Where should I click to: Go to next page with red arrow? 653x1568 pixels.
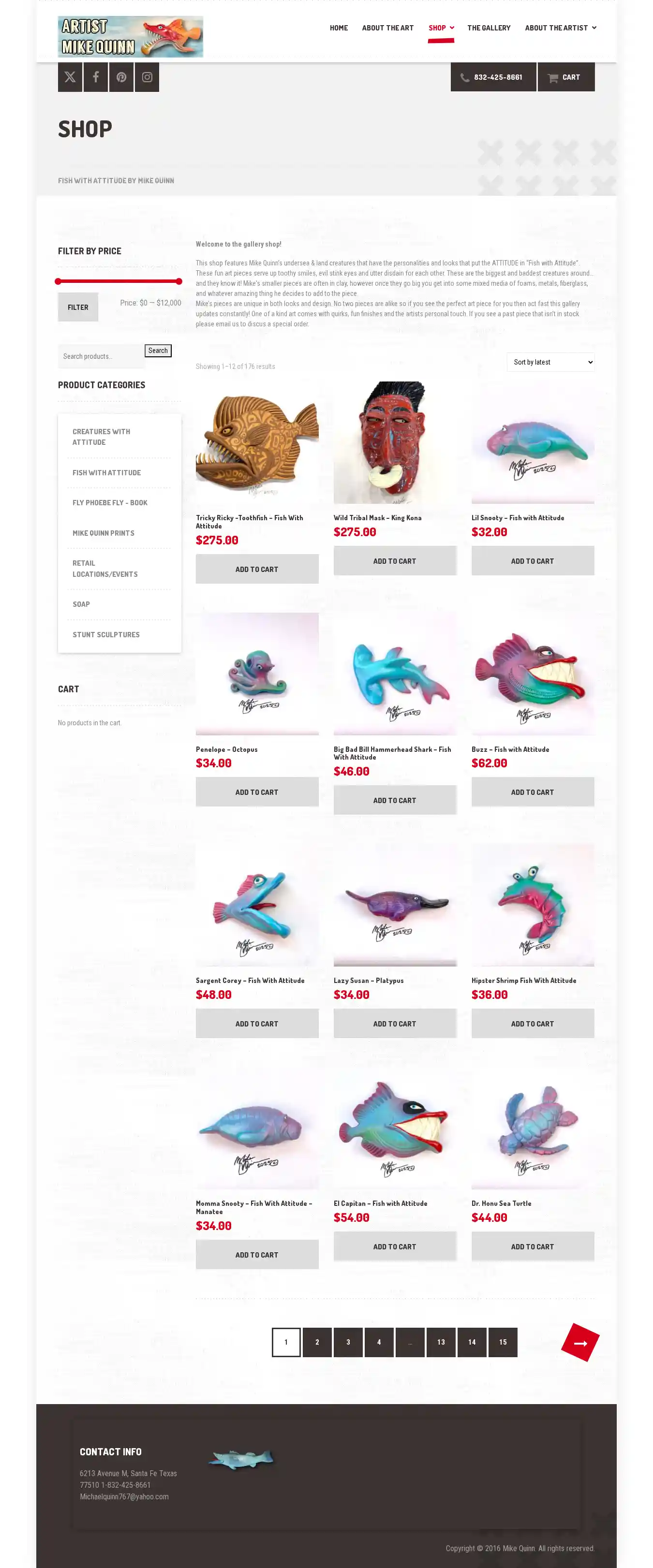coord(580,1342)
